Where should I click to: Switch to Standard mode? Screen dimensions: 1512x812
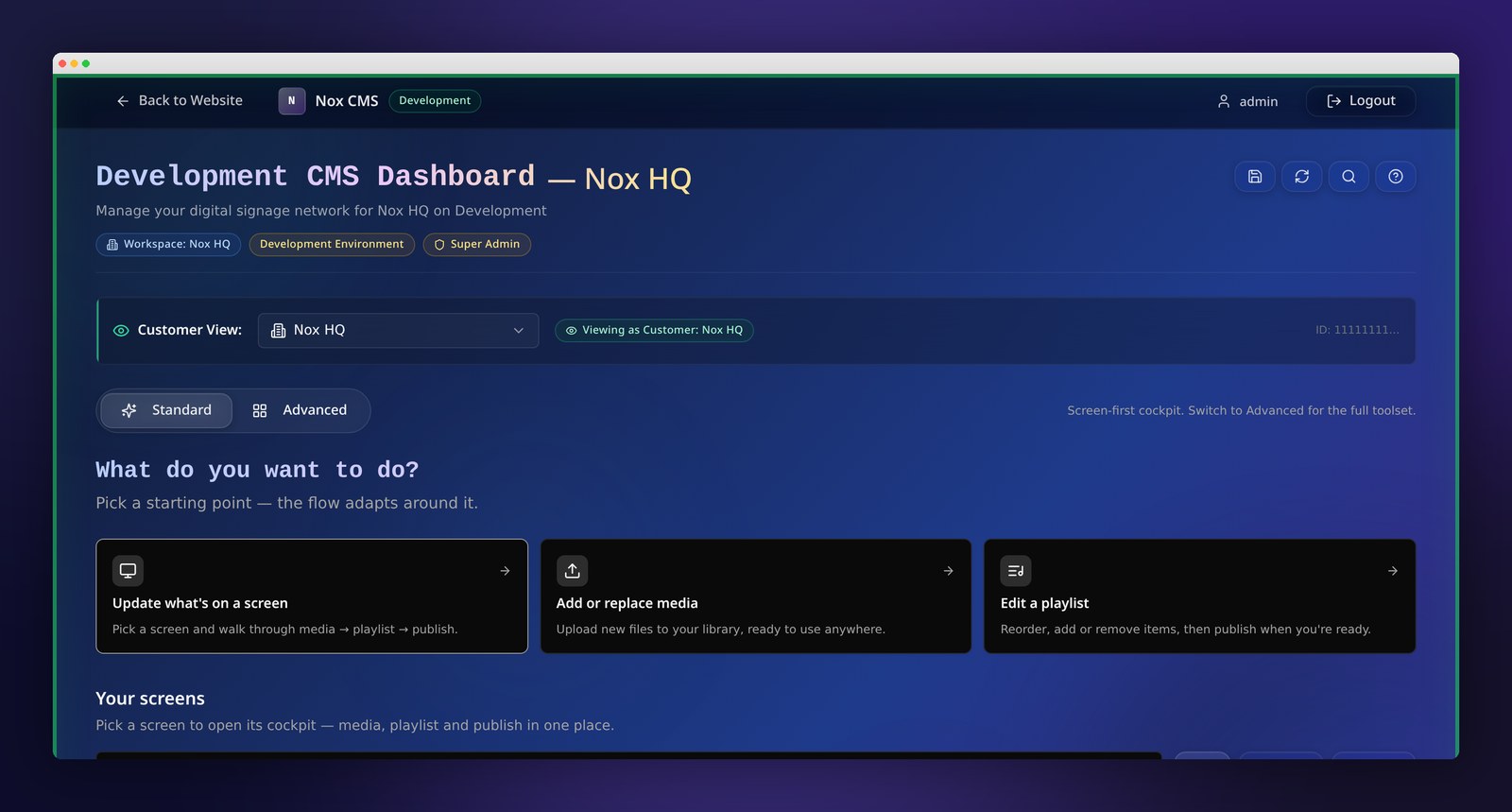tap(166, 410)
